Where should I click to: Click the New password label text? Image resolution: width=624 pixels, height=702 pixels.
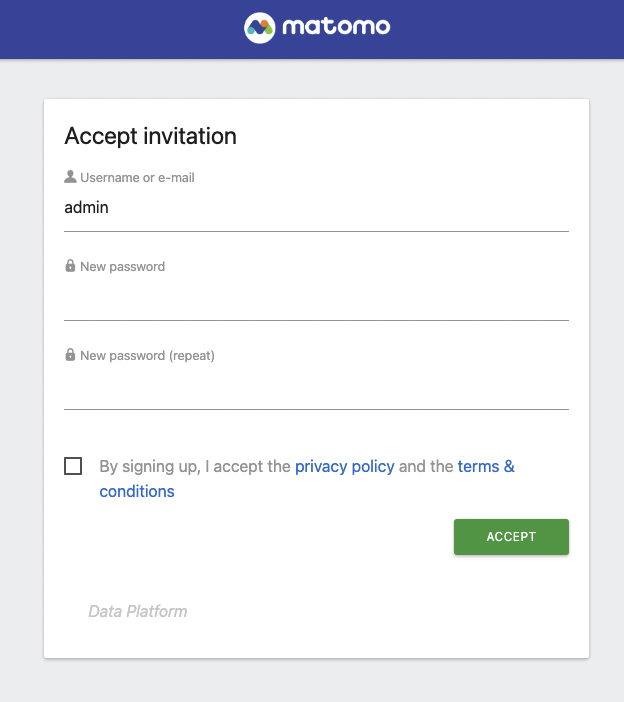coord(122,266)
